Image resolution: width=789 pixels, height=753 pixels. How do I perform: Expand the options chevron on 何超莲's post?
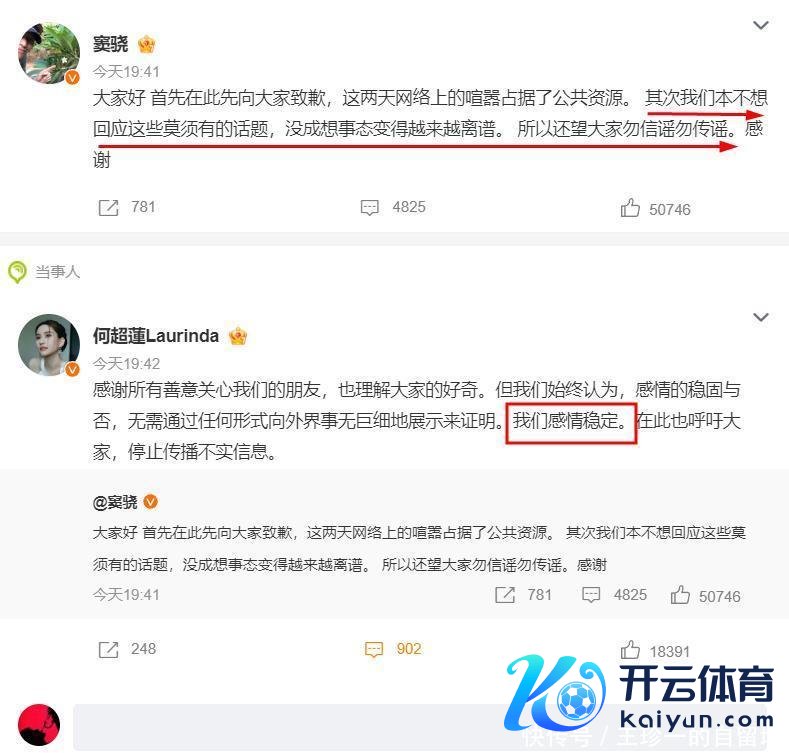pyautogui.click(x=760, y=317)
